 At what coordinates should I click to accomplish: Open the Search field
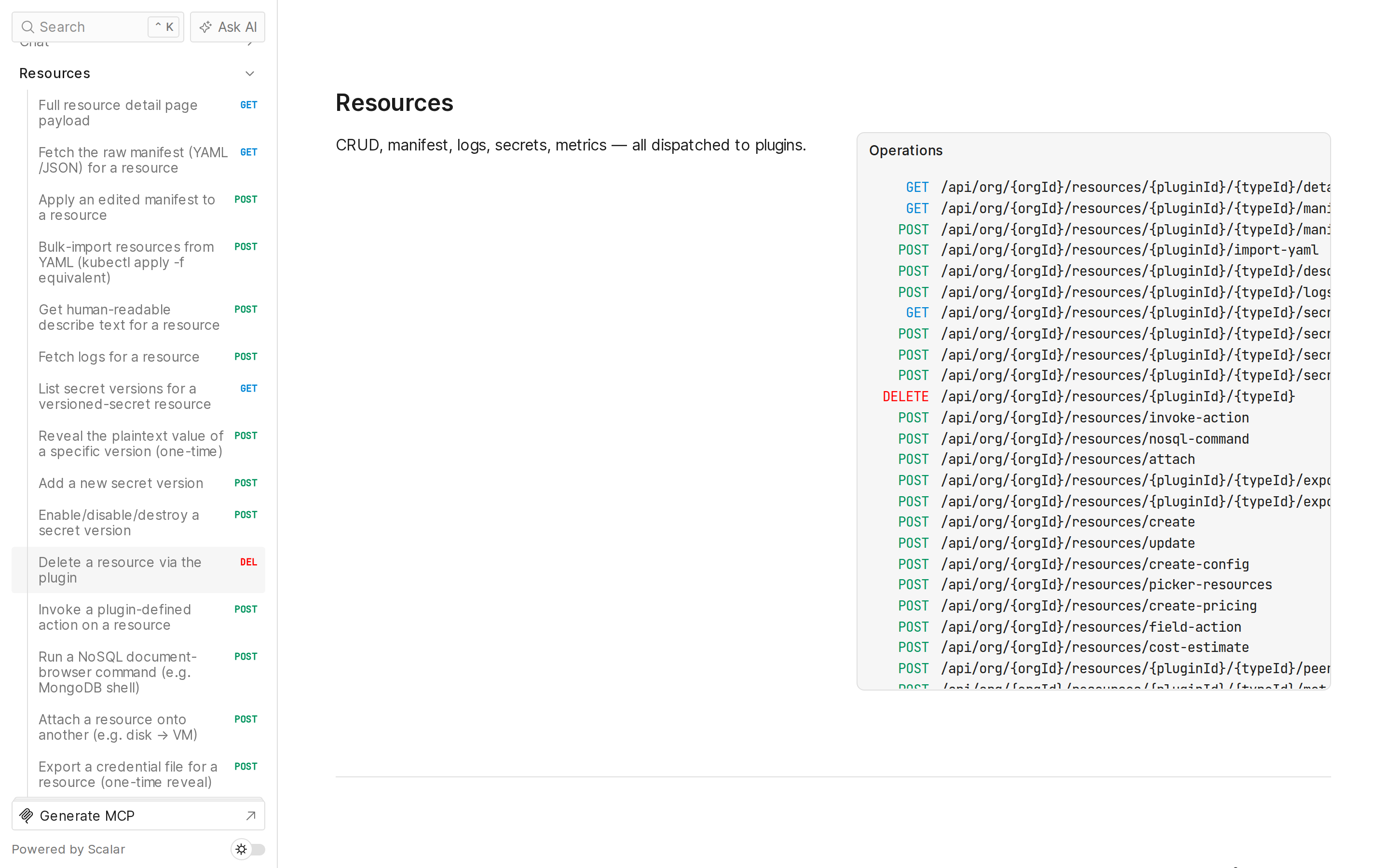[x=97, y=27]
